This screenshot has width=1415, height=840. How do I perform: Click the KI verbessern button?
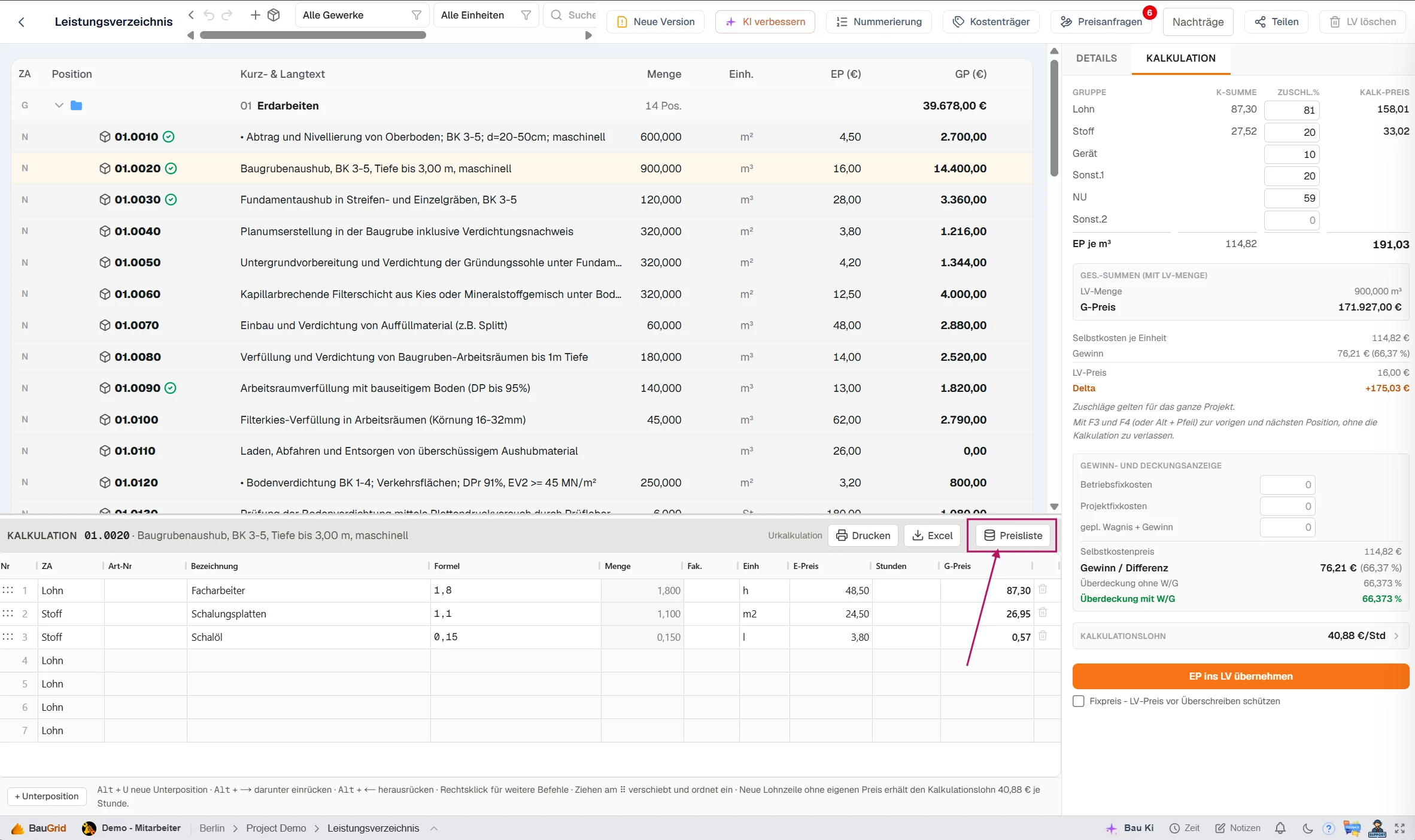[x=765, y=22]
